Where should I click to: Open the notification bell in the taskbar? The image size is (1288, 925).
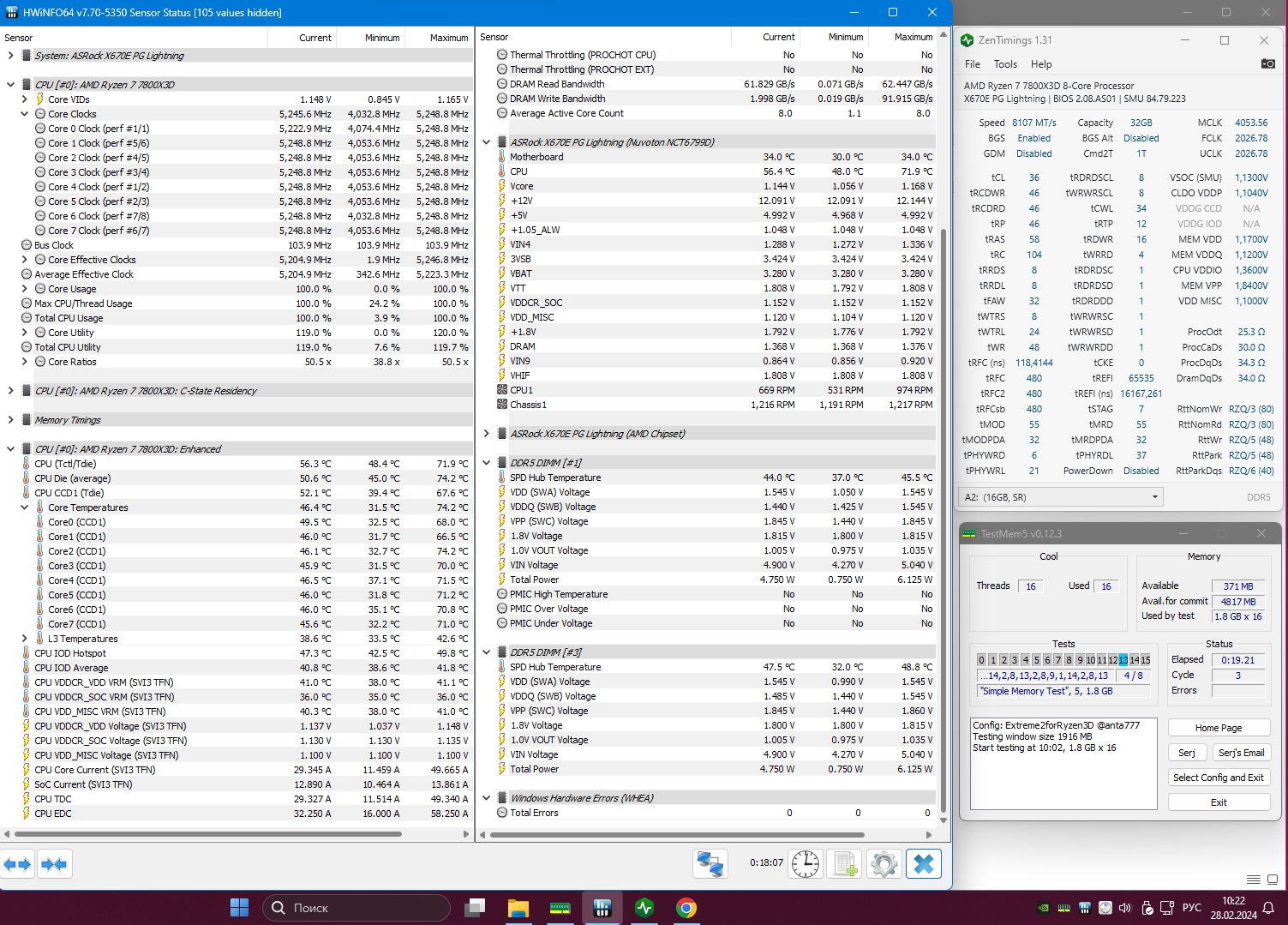coord(1270,908)
